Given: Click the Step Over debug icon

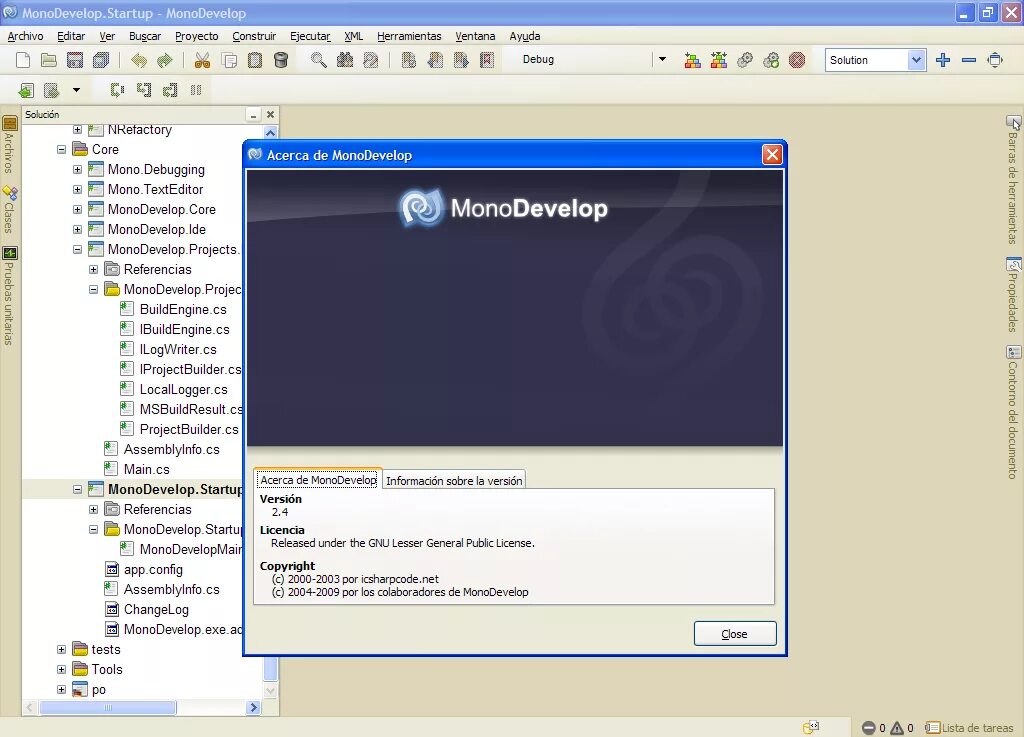Looking at the screenshot, I should [x=117, y=90].
